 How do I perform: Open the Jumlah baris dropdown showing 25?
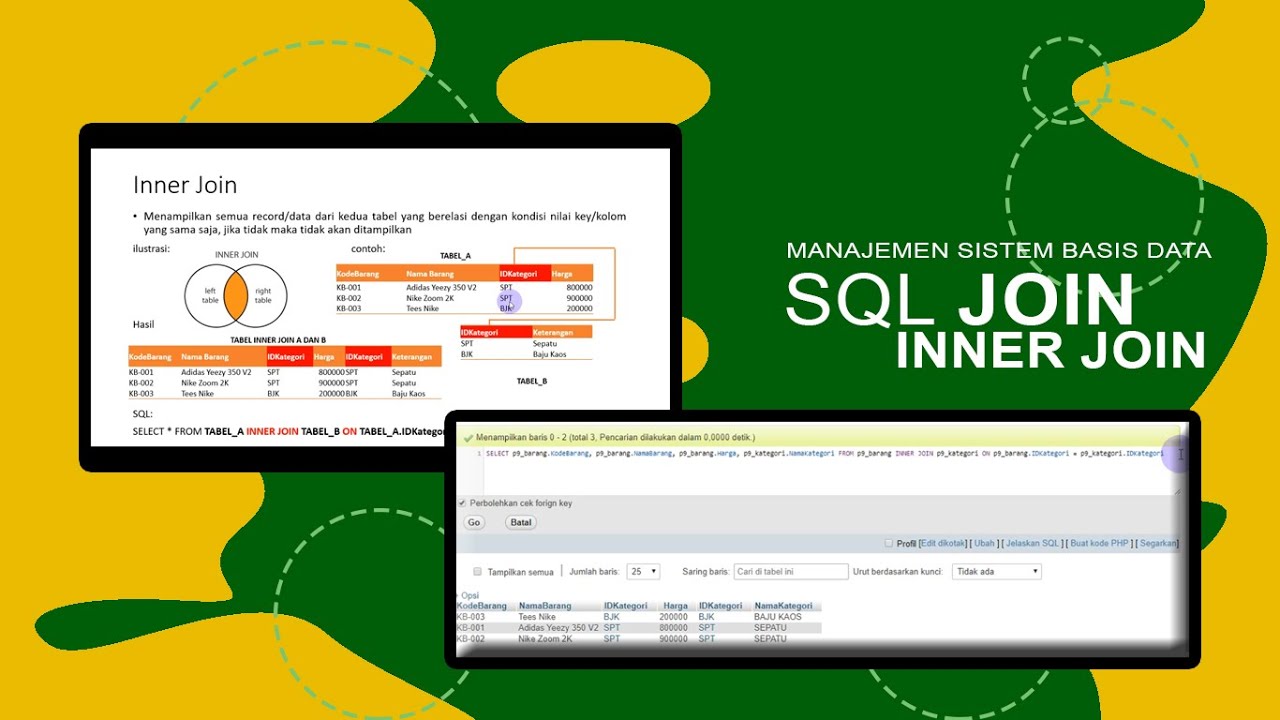coord(643,572)
